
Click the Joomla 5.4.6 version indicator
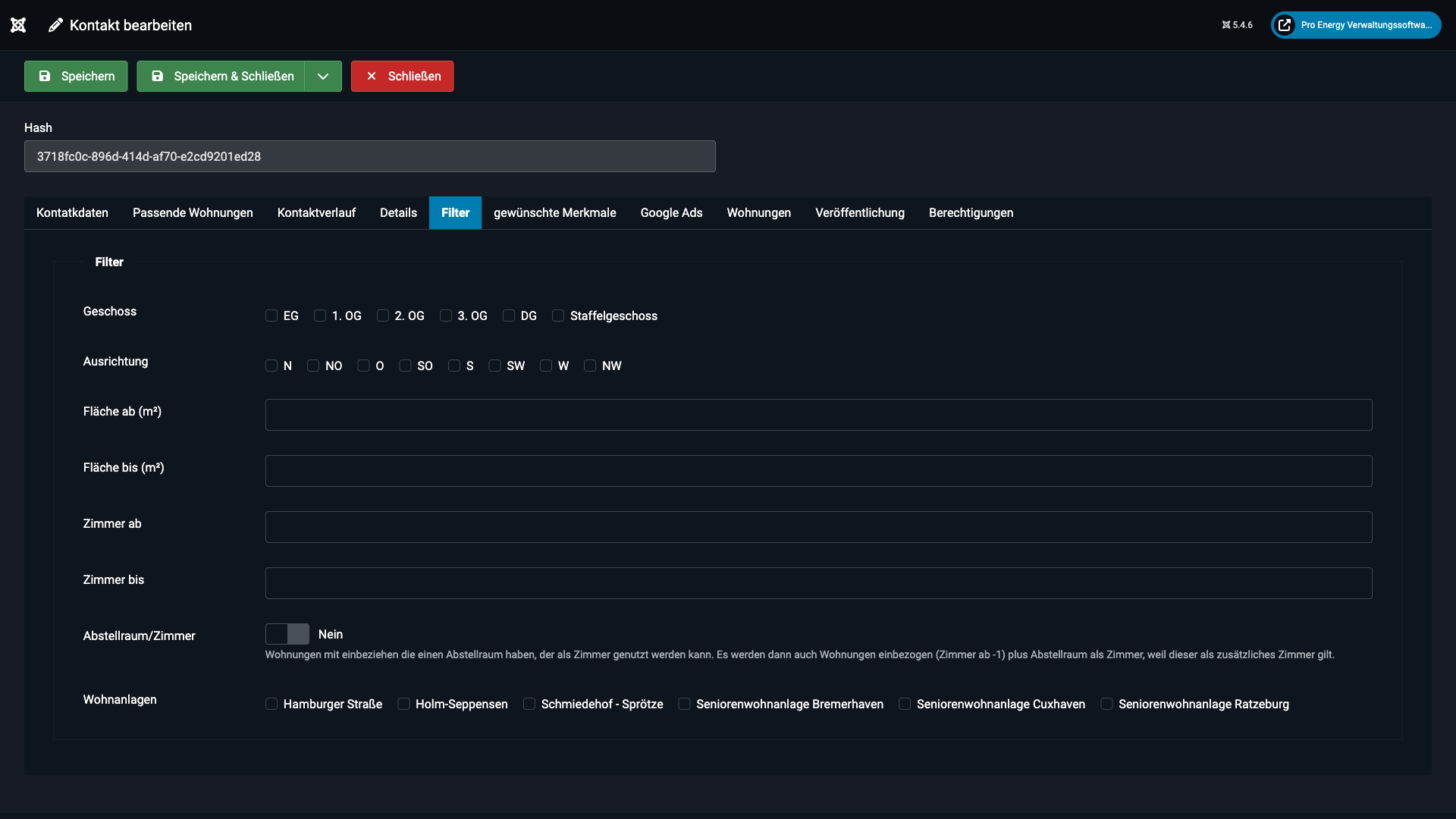(x=1237, y=25)
